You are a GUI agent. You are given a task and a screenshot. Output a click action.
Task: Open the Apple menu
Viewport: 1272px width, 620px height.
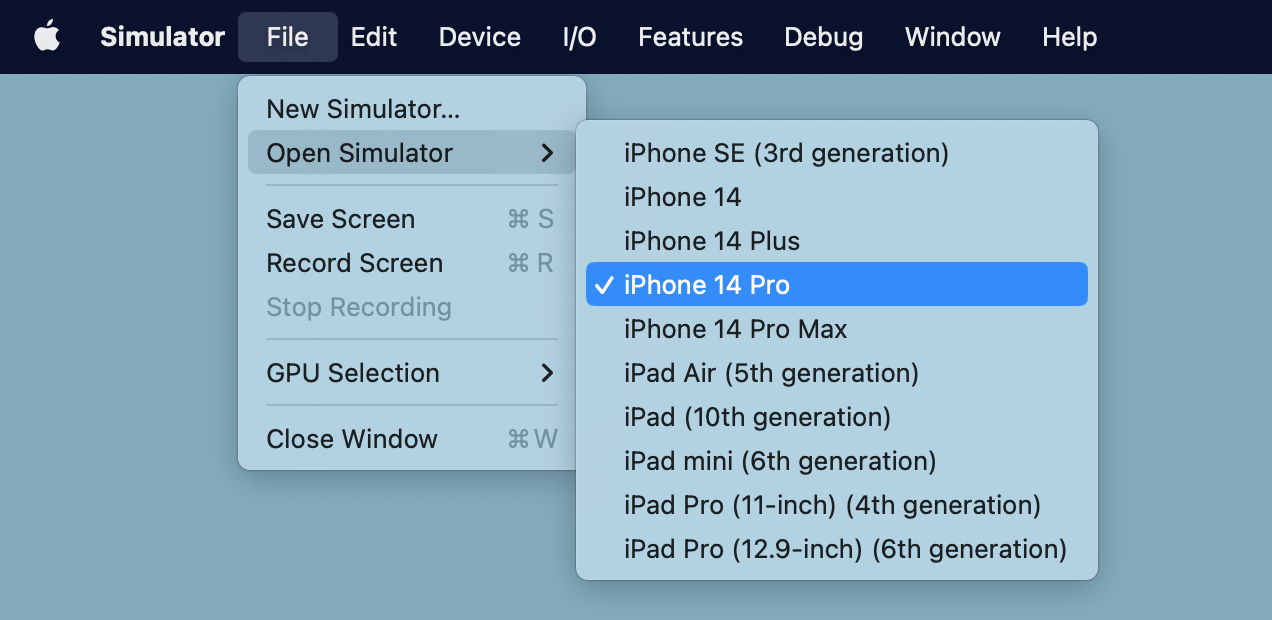click(47, 37)
